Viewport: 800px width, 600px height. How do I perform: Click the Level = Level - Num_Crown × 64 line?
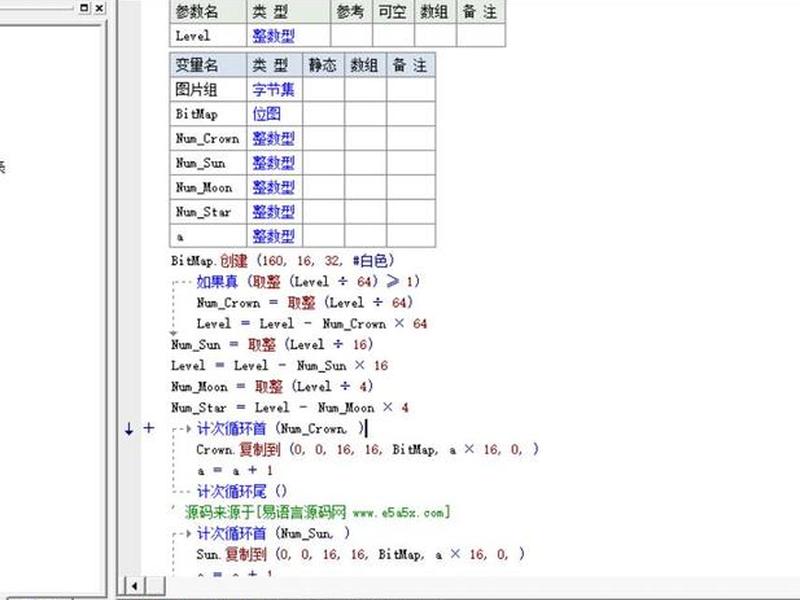tap(312, 323)
